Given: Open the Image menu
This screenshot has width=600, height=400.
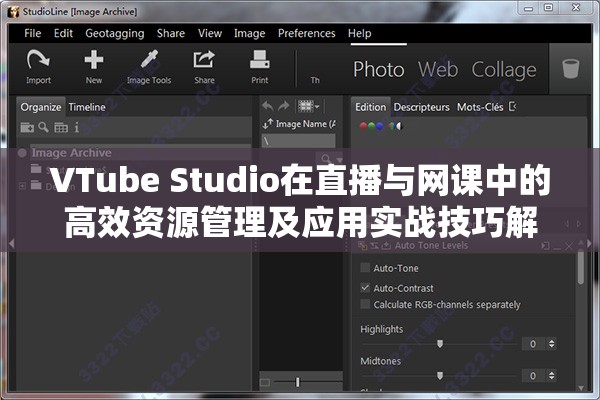Looking at the screenshot, I should coord(249,34).
